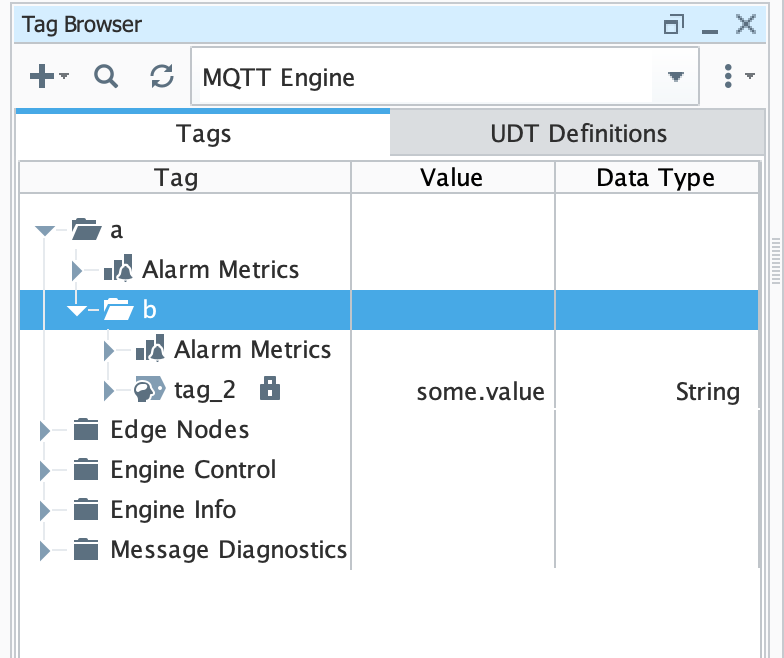Click Alarm Metrics icon under folder b
784x658 pixels.
[x=149, y=350]
